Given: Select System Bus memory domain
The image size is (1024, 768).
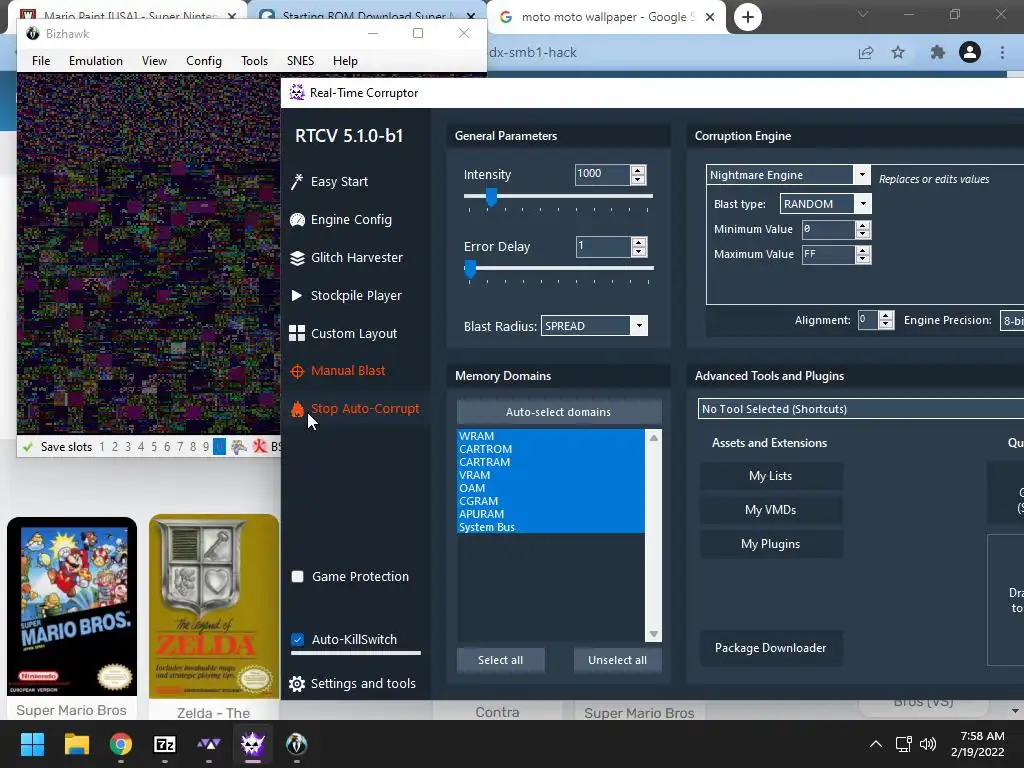Looking at the screenshot, I should tap(551, 527).
